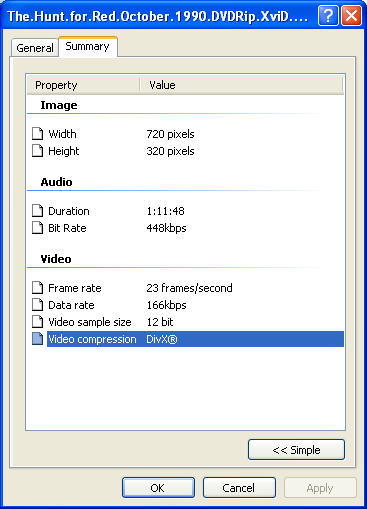Click the Frame rate property icon
Viewport: 367px width, 509px height.
click(x=37, y=288)
